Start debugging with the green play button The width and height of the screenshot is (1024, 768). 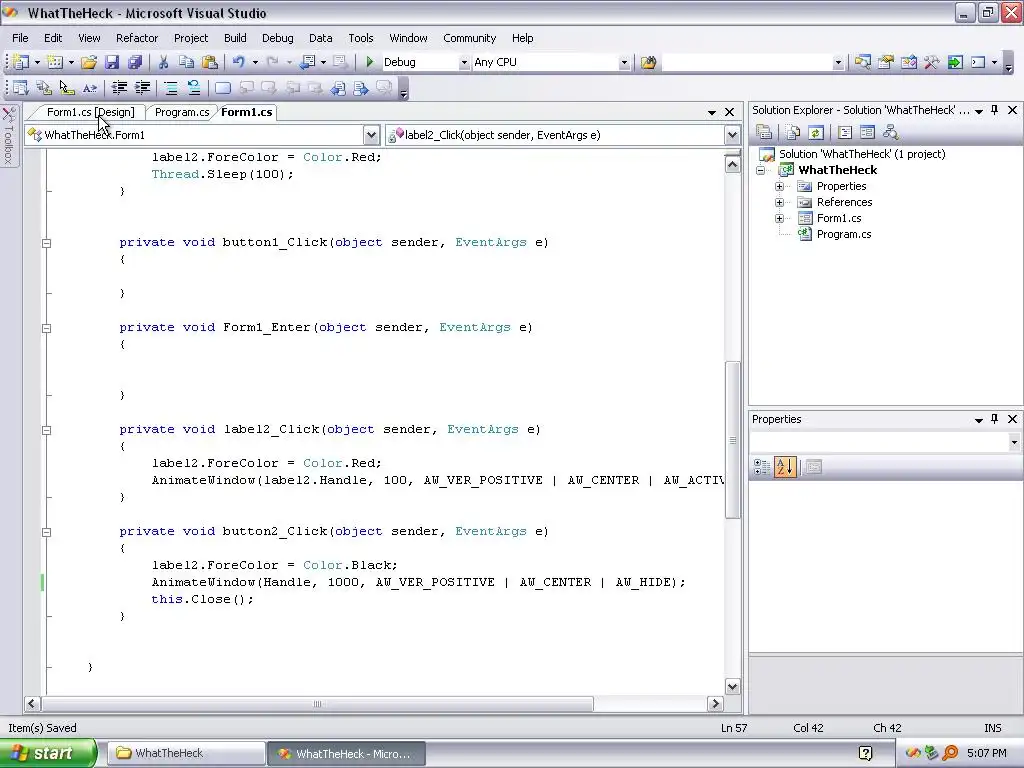[x=370, y=62]
